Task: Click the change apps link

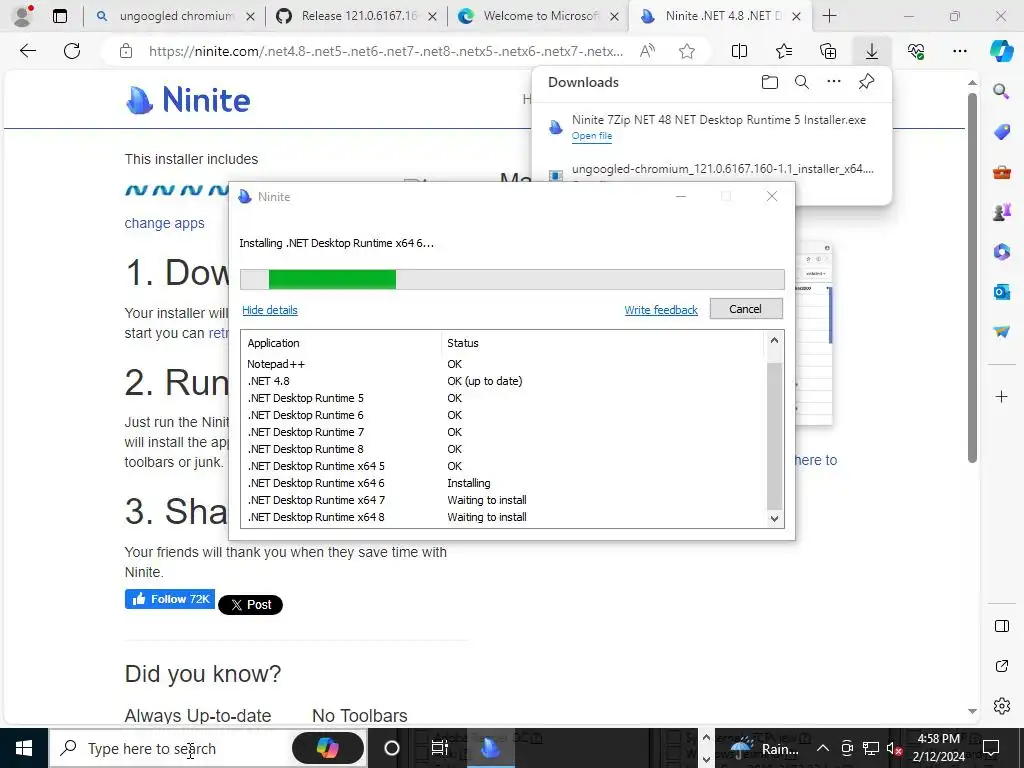Action: [165, 223]
